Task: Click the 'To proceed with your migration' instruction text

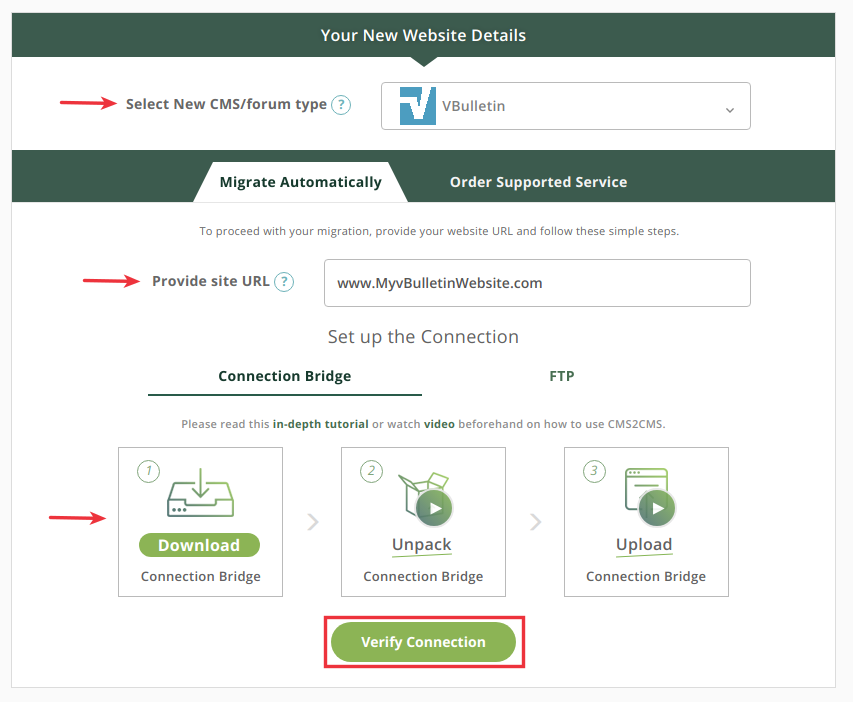Action: 439,231
